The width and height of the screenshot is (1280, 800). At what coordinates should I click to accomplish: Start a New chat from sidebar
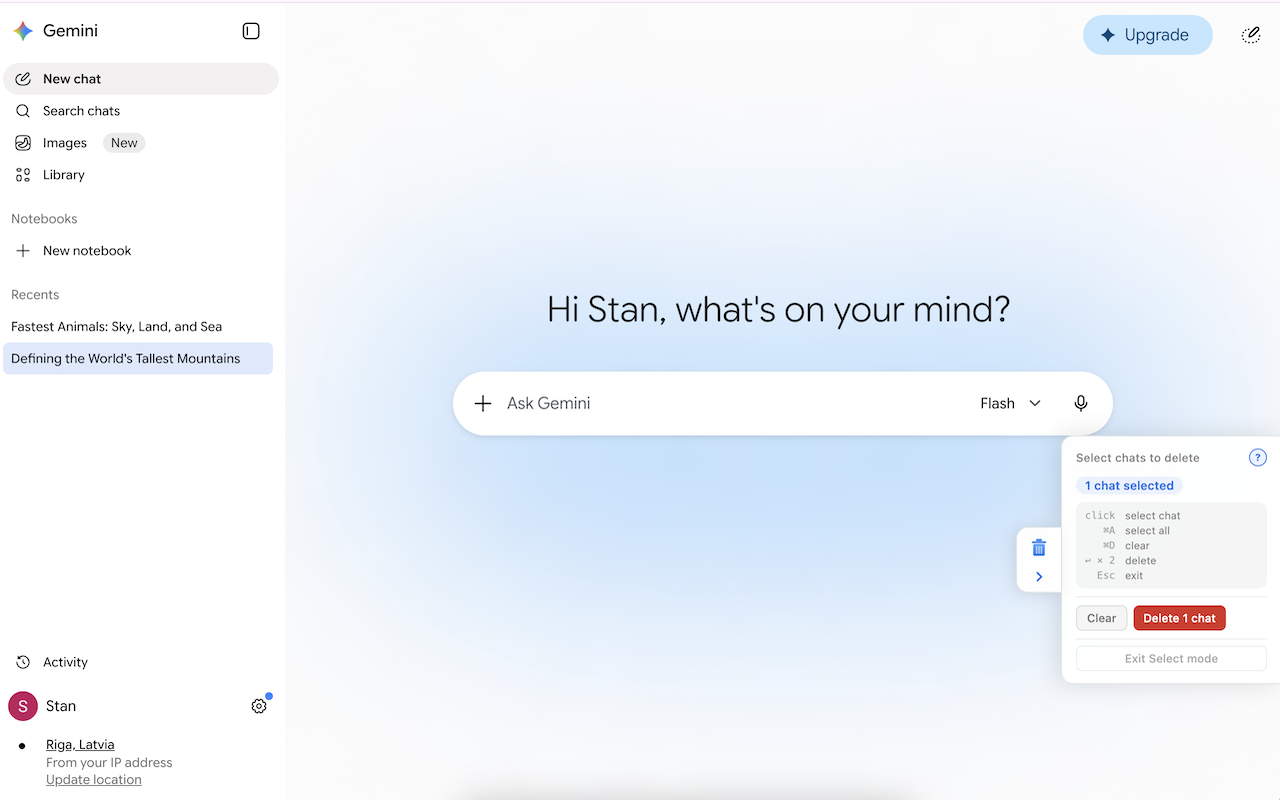click(141, 79)
